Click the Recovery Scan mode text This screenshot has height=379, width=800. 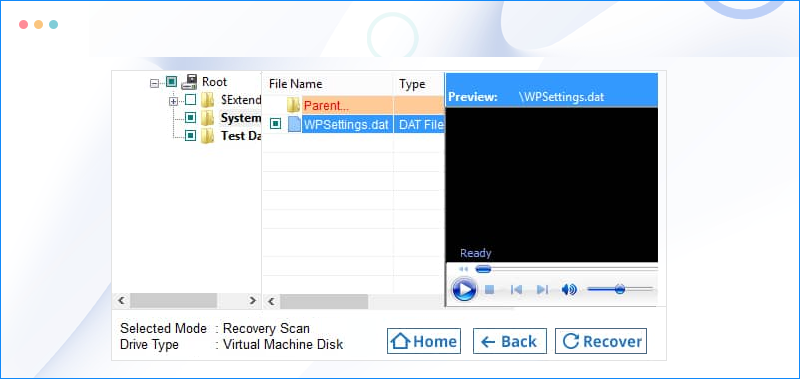(266, 328)
